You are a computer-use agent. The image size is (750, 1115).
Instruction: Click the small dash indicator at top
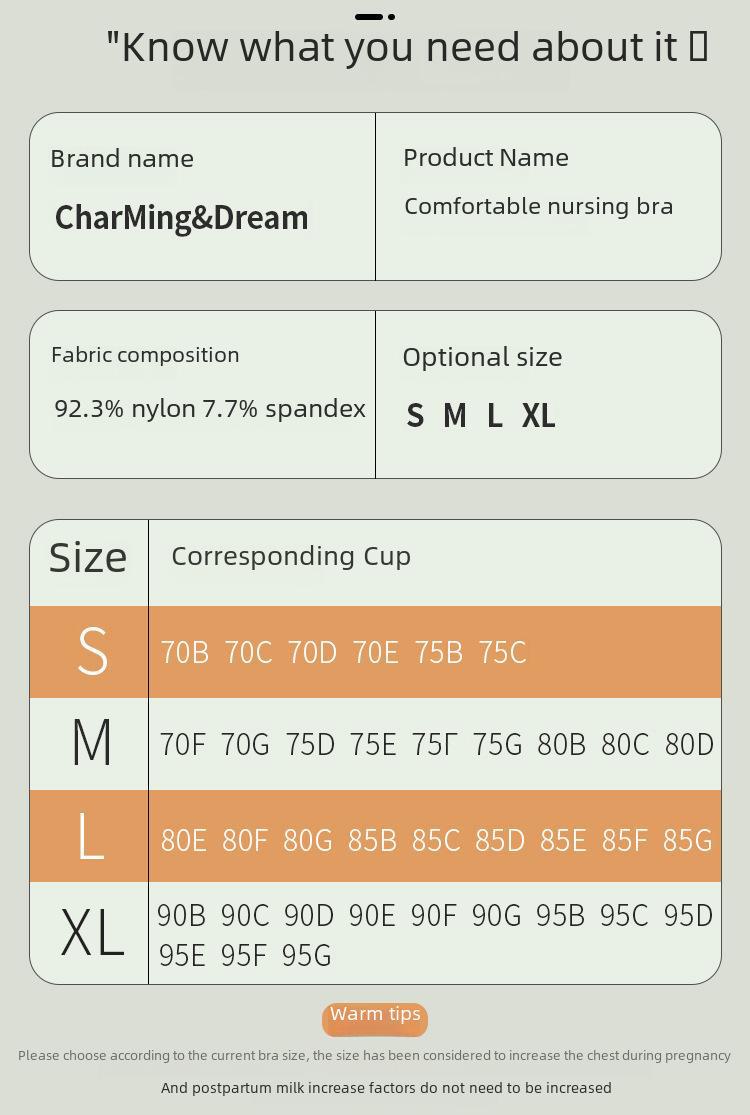[375, 16]
